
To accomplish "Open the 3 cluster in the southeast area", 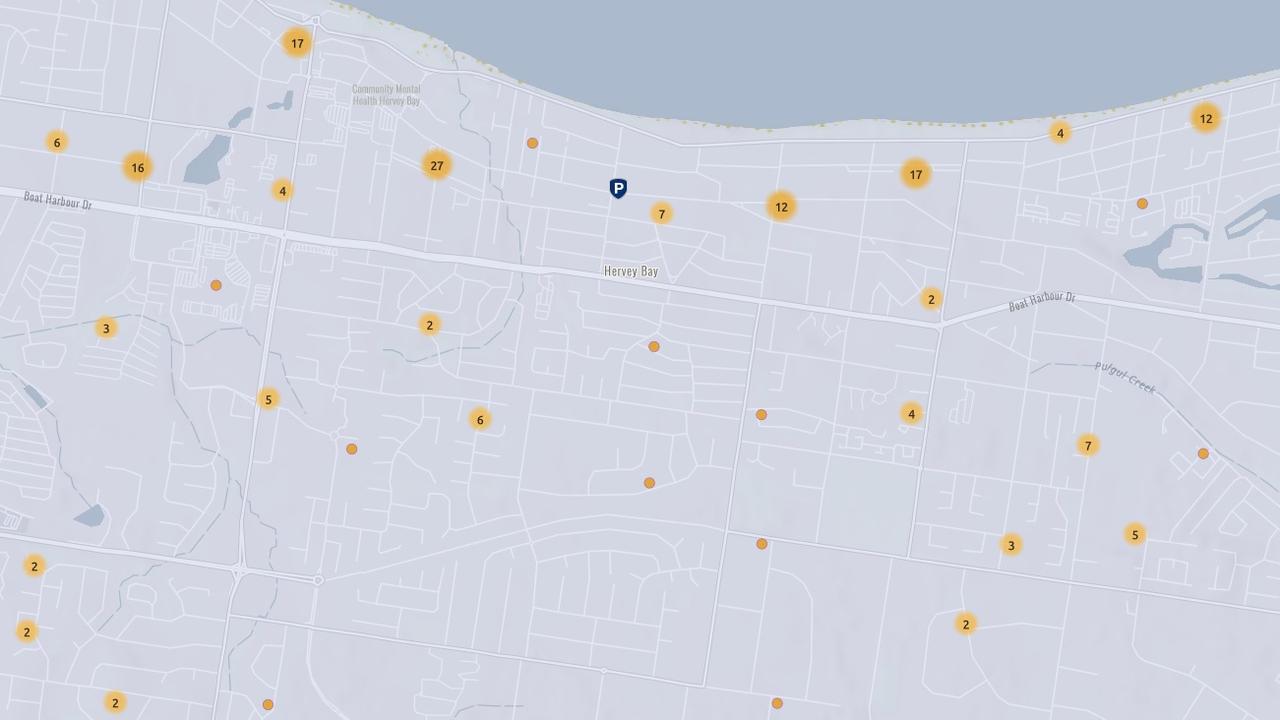I will tap(1011, 545).
